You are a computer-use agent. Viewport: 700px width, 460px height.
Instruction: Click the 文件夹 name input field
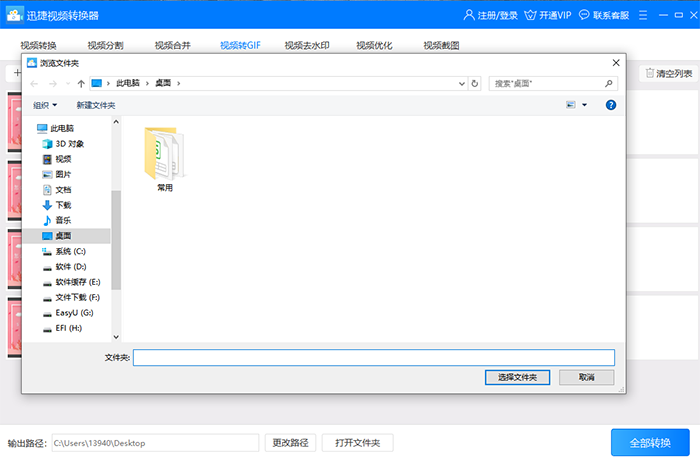[374, 357]
